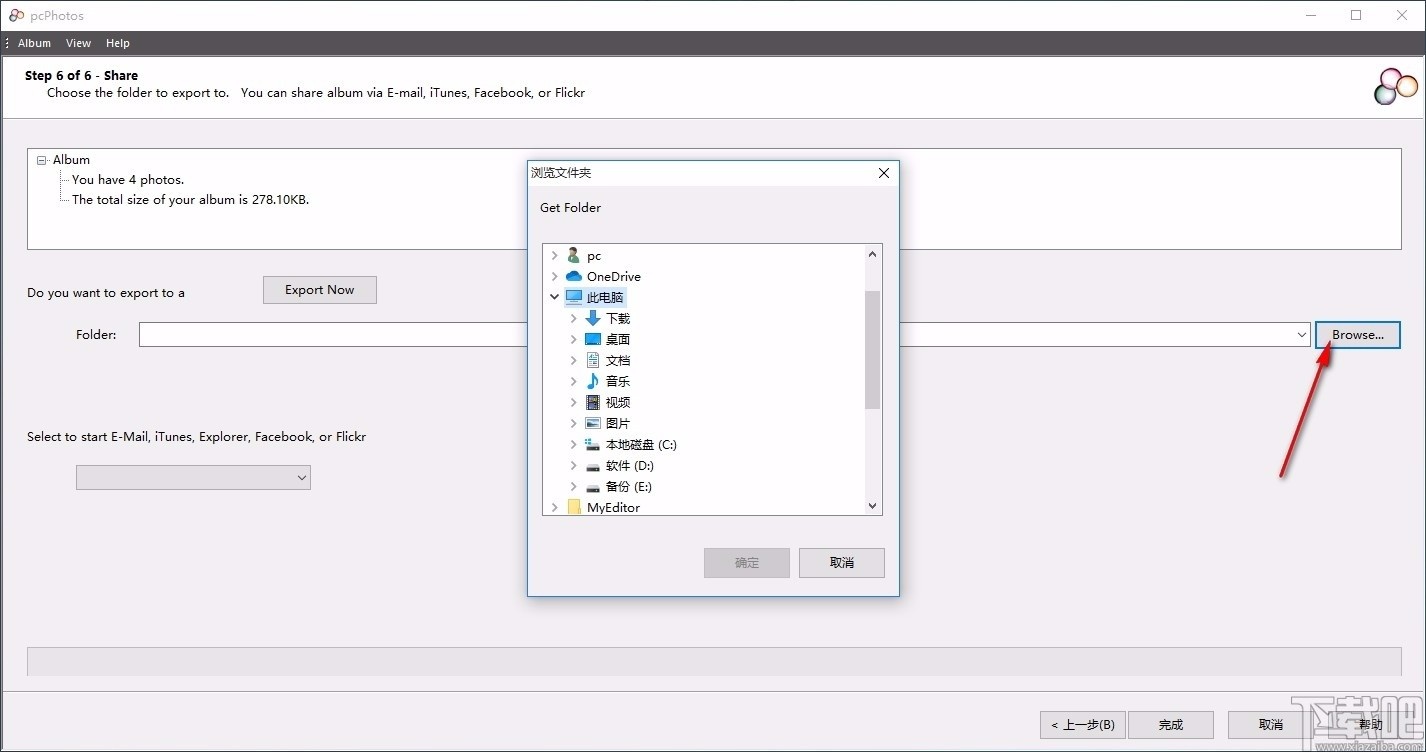
Task: Click the Export Now button
Action: click(320, 290)
